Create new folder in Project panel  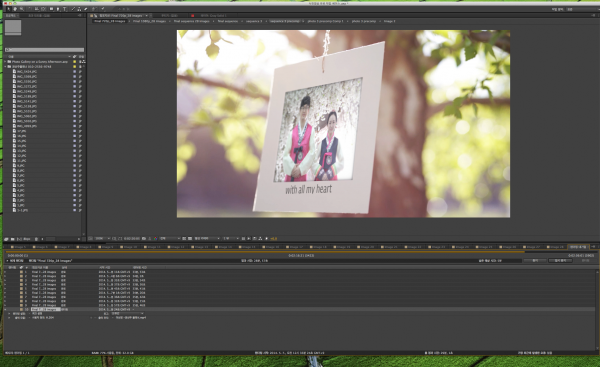(13, 239)
